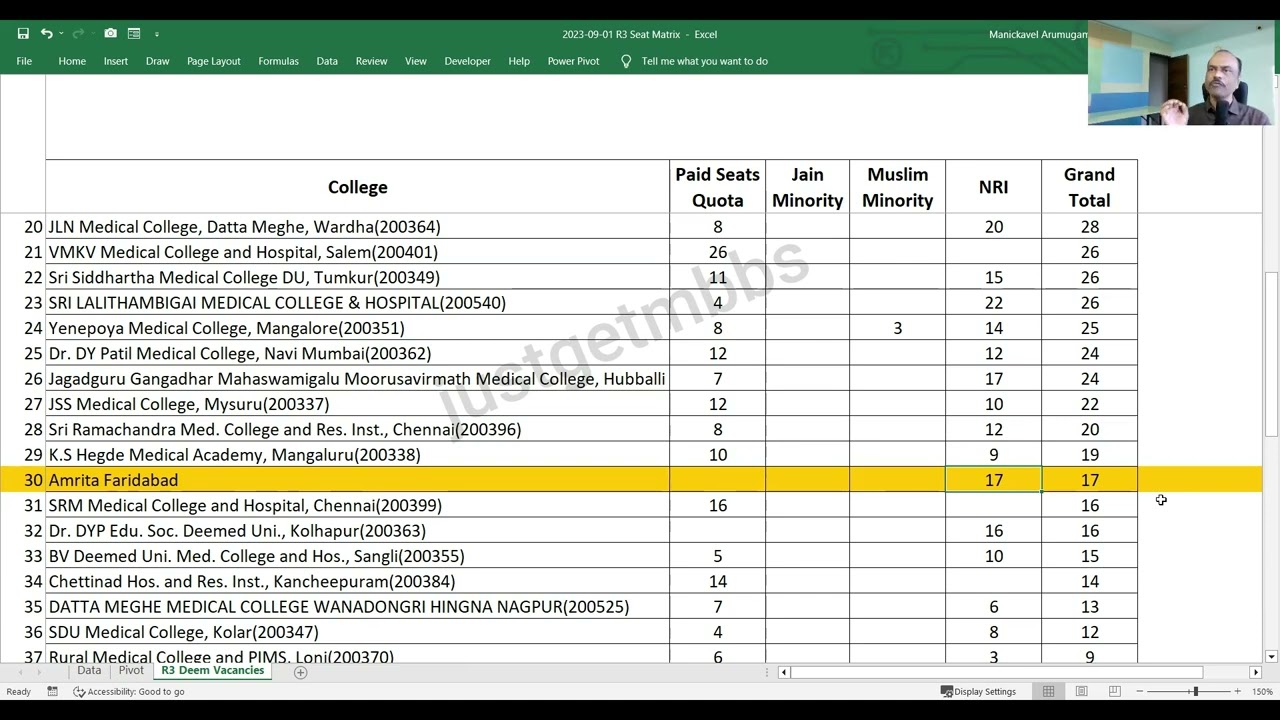The height and width of the screenshot is (720, 1280).
Task: Open the Review ribbon tab
Action: click(371, 61)
